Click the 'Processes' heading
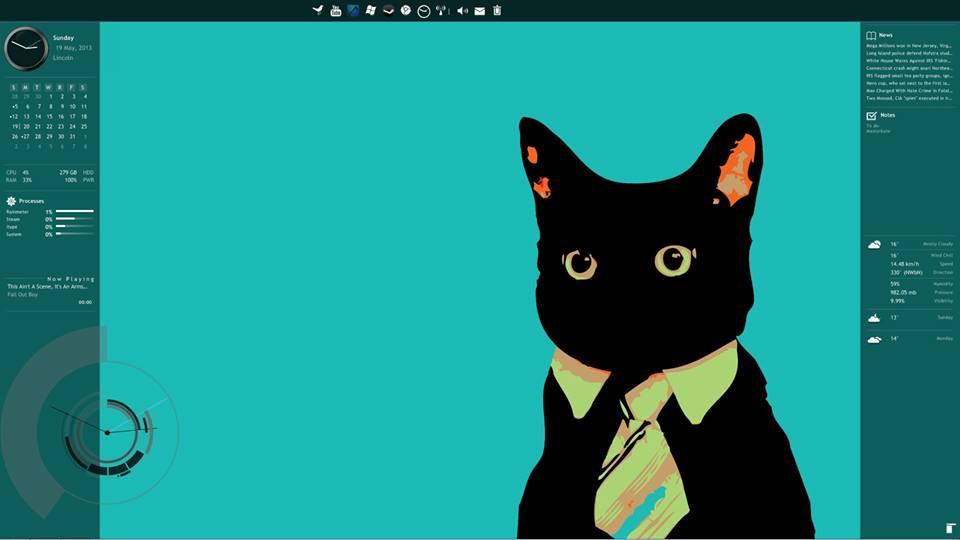Viewport: 960px width, 540px height. point(31,201)
